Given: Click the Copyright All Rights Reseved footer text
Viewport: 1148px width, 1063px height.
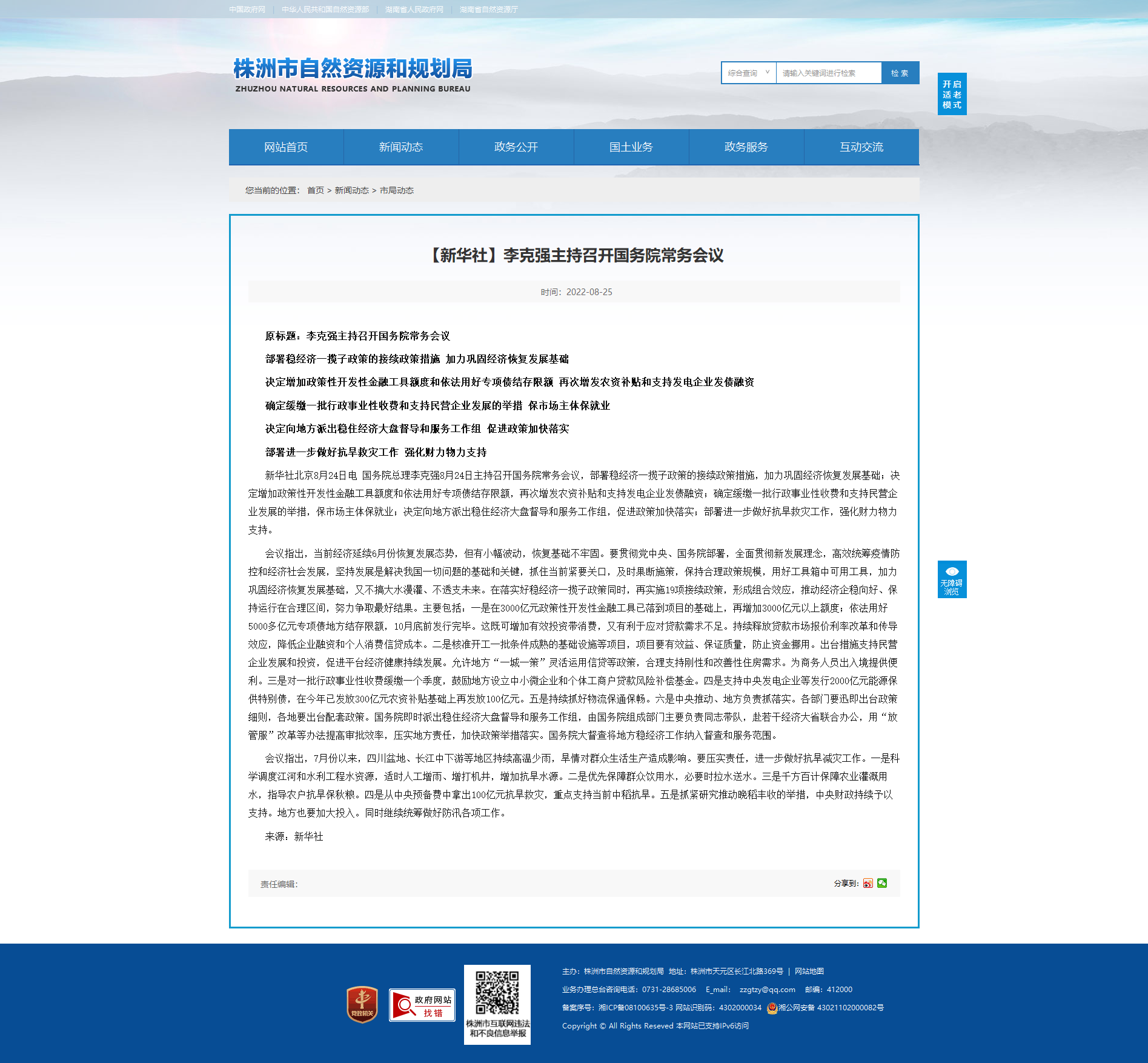Looking at the screenshot, I should 618,1025.
